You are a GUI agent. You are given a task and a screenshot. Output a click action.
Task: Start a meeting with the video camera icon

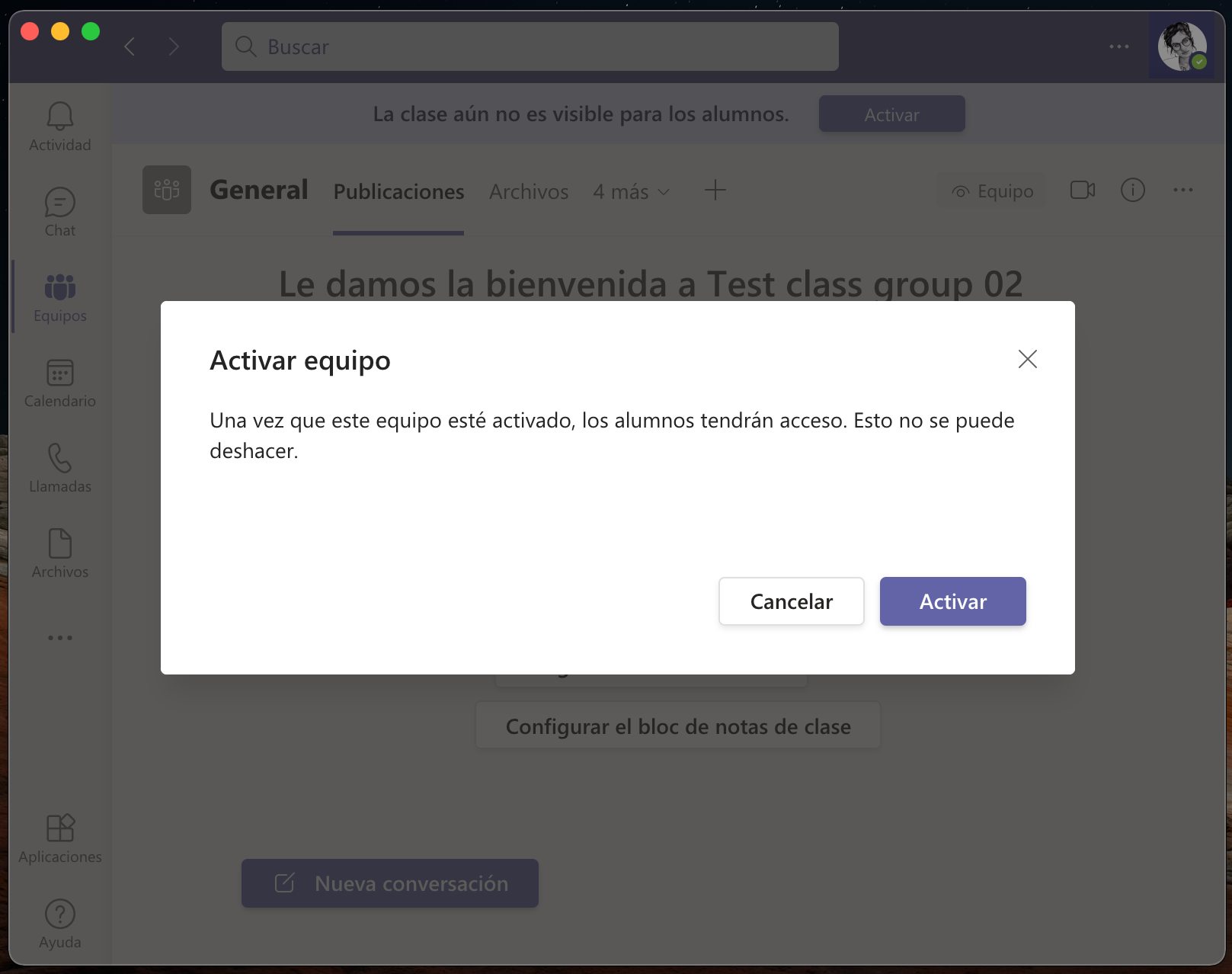pyautogui.click(x=1082, y=190)
